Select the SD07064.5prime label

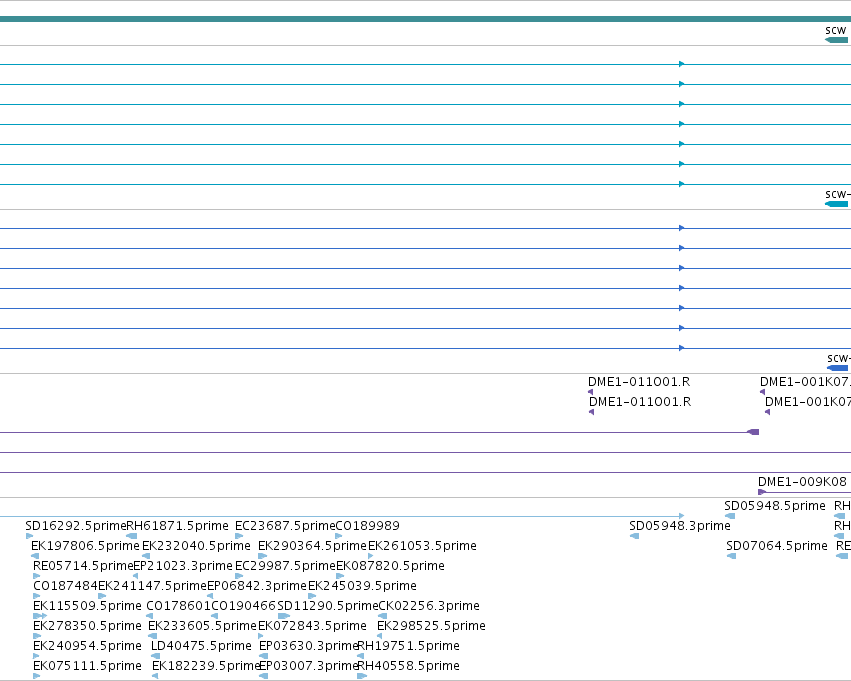[x=777, y=546]
